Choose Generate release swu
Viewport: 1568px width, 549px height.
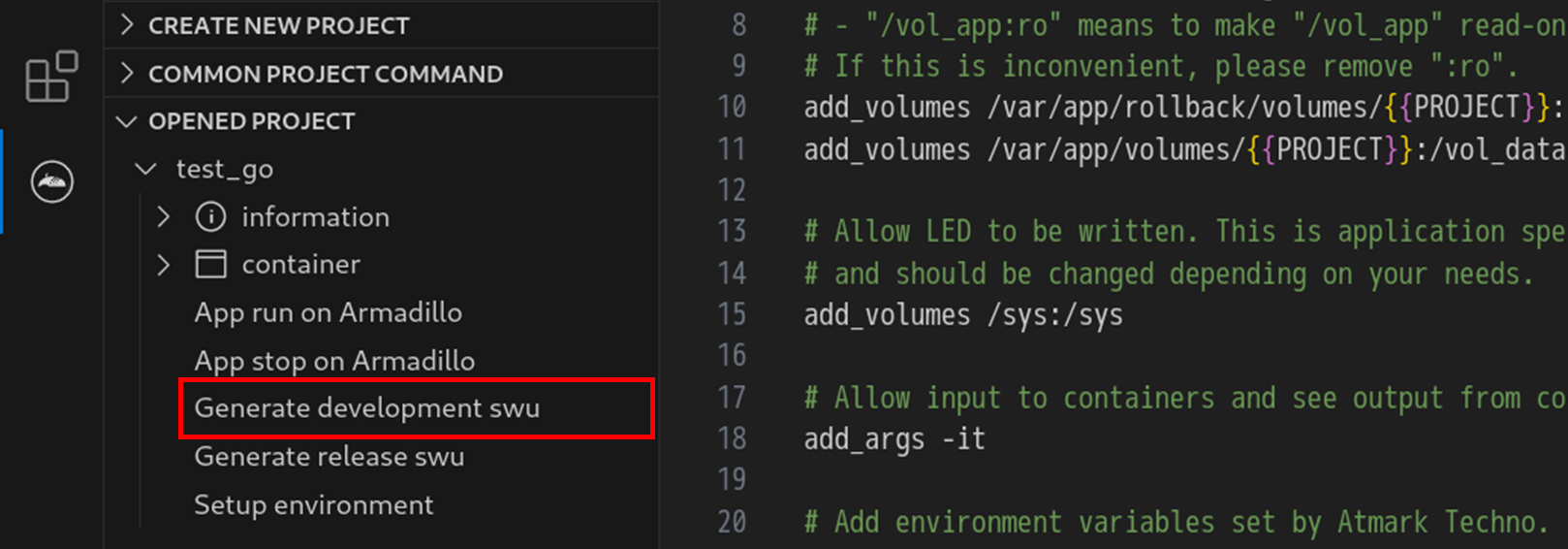click(329, 456)
